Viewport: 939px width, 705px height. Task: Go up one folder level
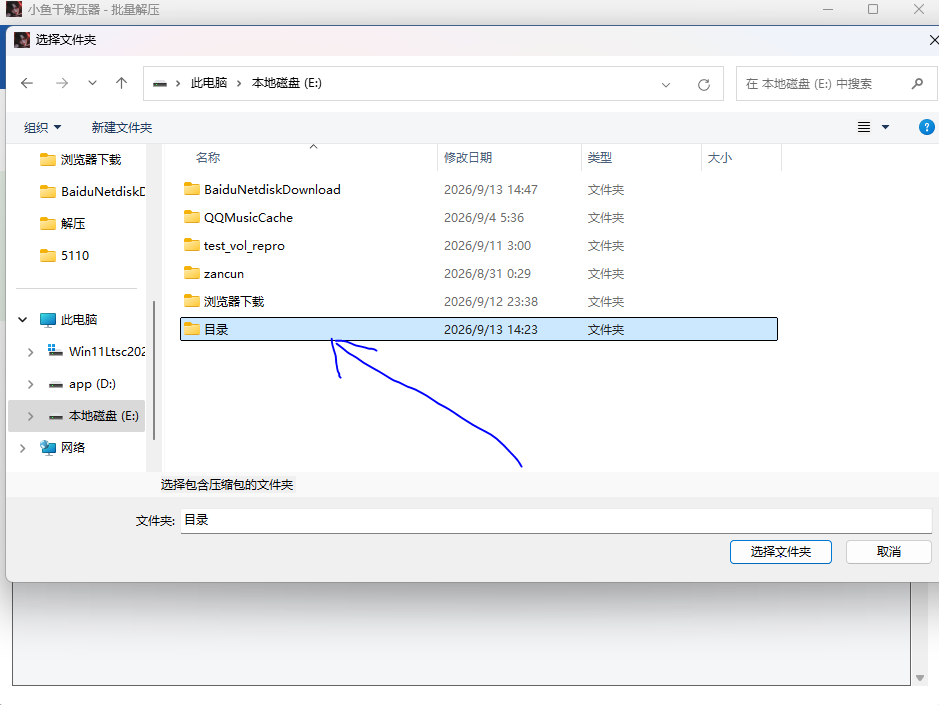tap(122, 83)
